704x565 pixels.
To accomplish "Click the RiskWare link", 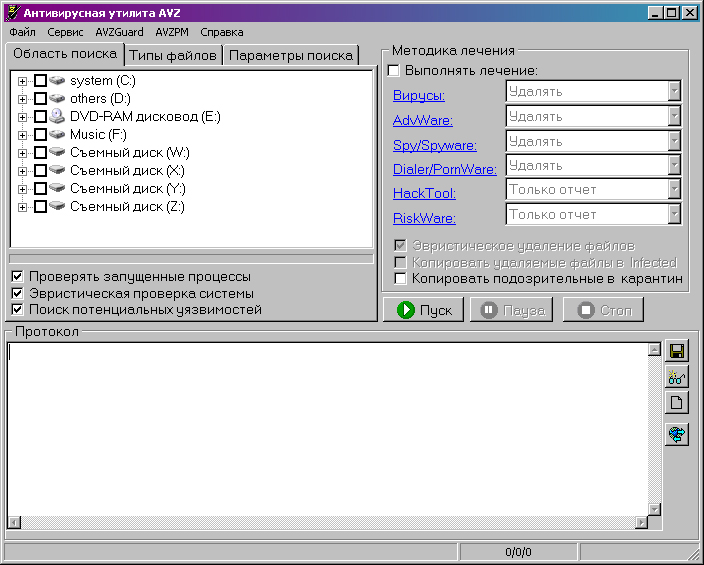I will coord(424,219).
